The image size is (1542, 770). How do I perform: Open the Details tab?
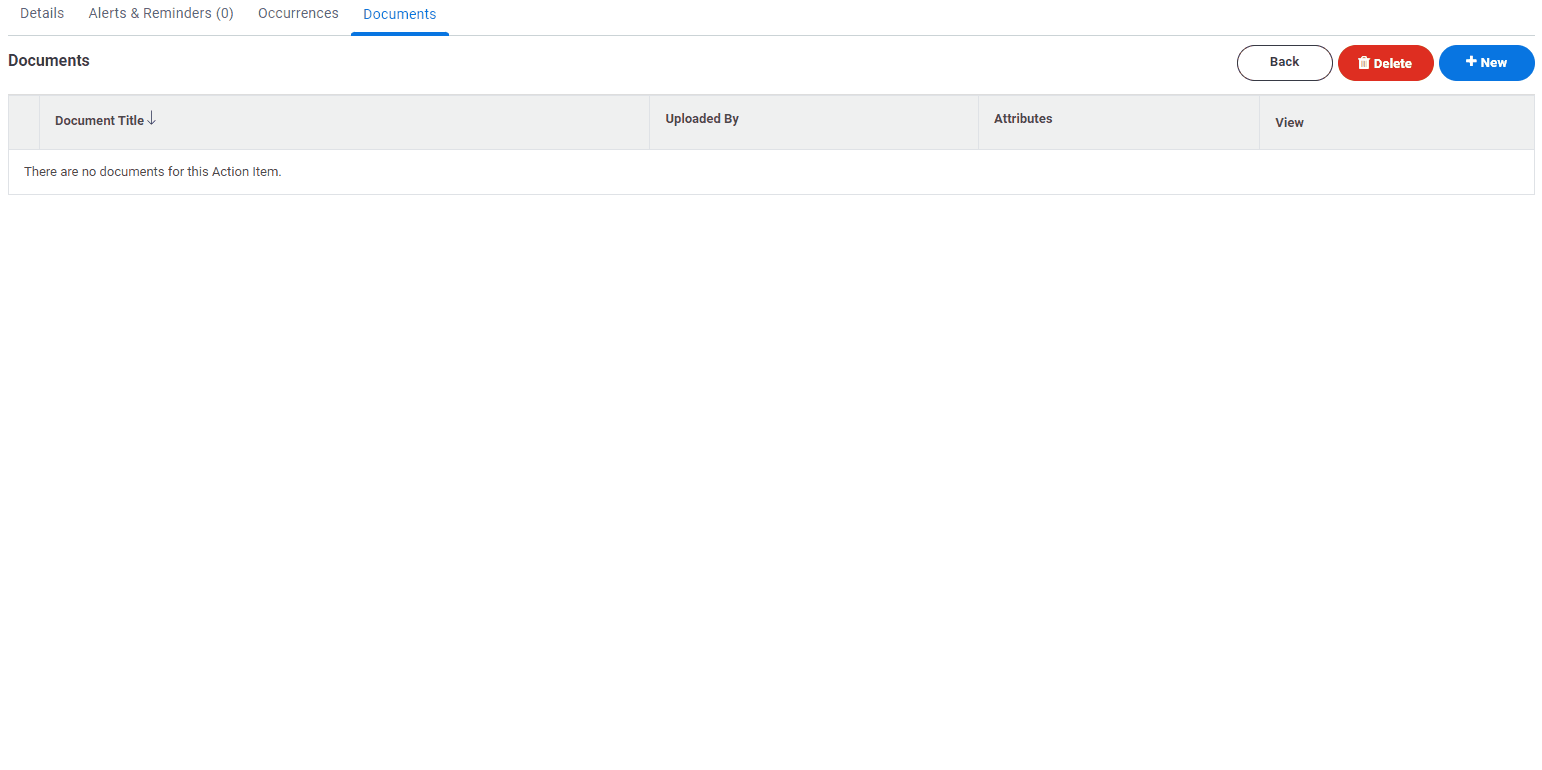click(42, 14)
